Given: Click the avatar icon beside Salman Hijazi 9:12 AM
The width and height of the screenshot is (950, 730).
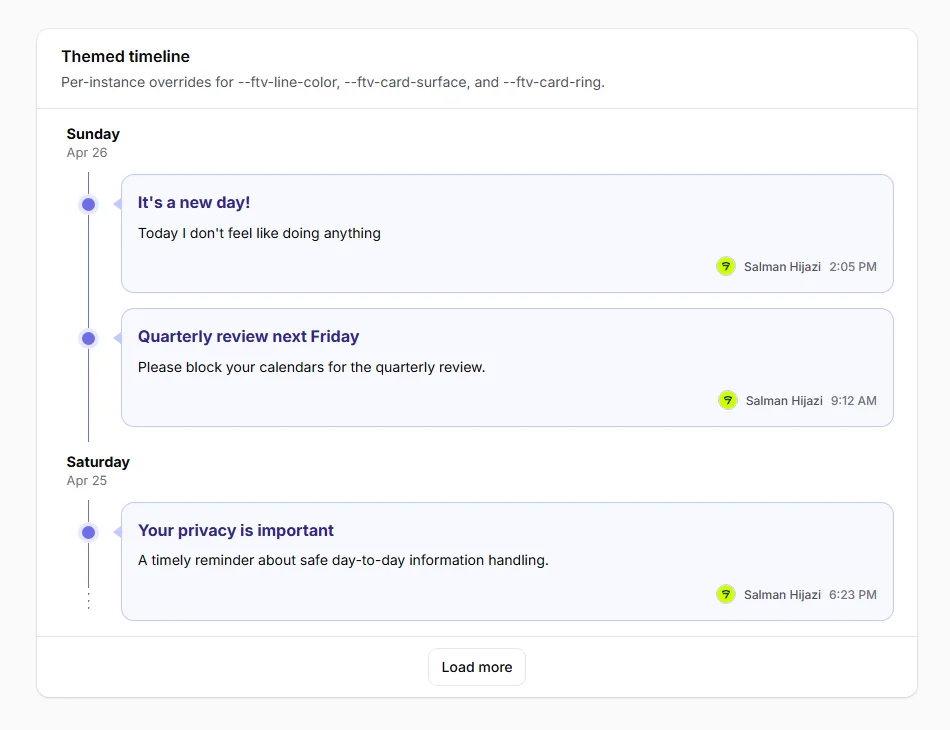Looking at the screenshot, I should point(728,400).
